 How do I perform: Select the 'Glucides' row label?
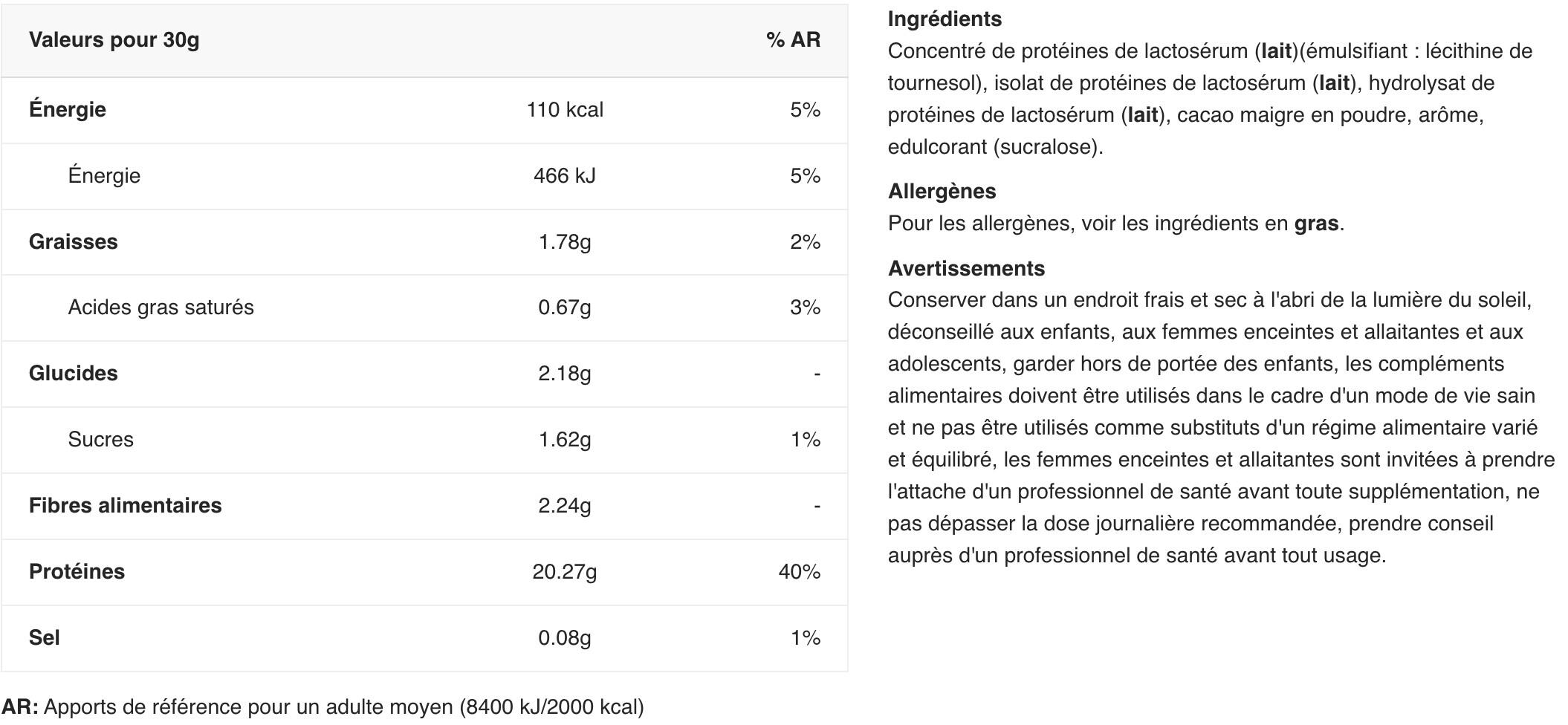click(73, 374)
